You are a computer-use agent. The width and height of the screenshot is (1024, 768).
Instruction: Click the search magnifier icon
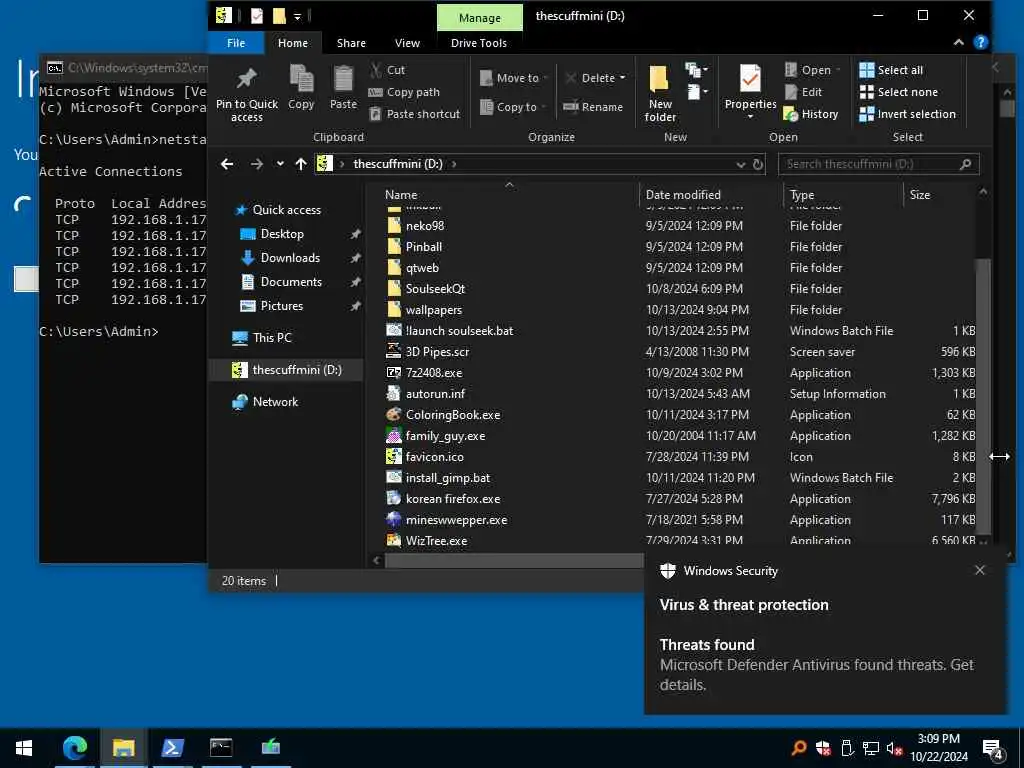[966, 164]
